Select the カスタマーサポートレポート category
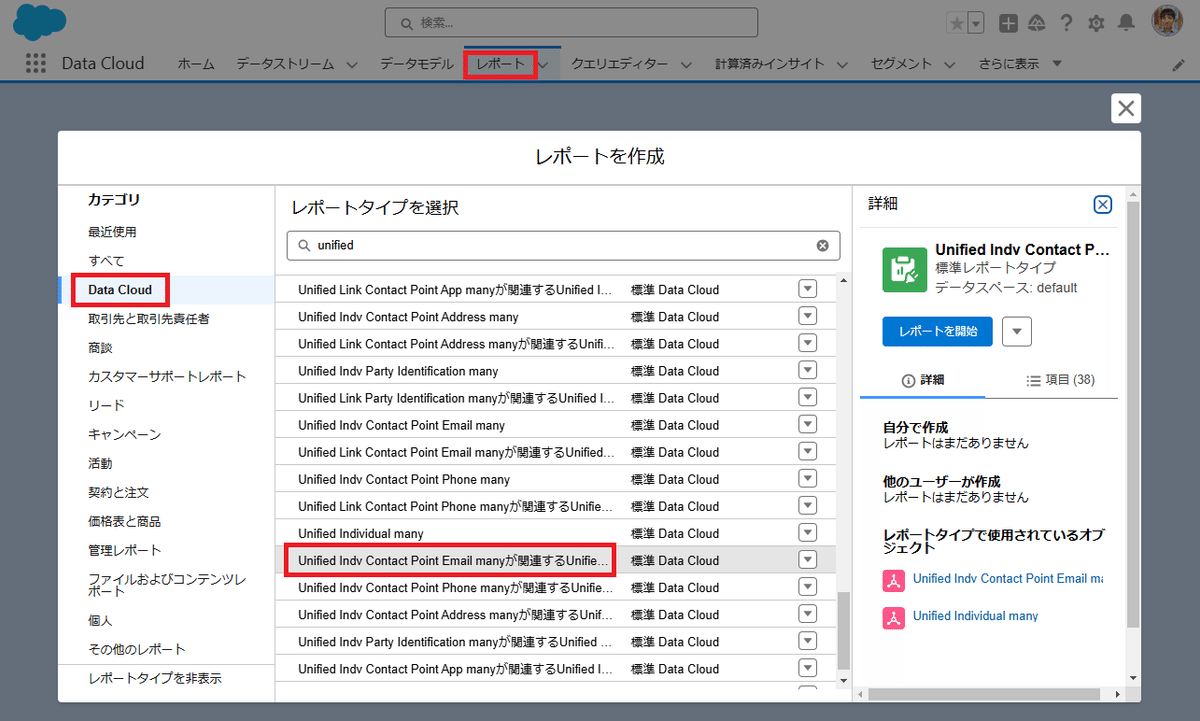Image resolution: width=1200 pixels, height=721 pixels. pos(166,377)
